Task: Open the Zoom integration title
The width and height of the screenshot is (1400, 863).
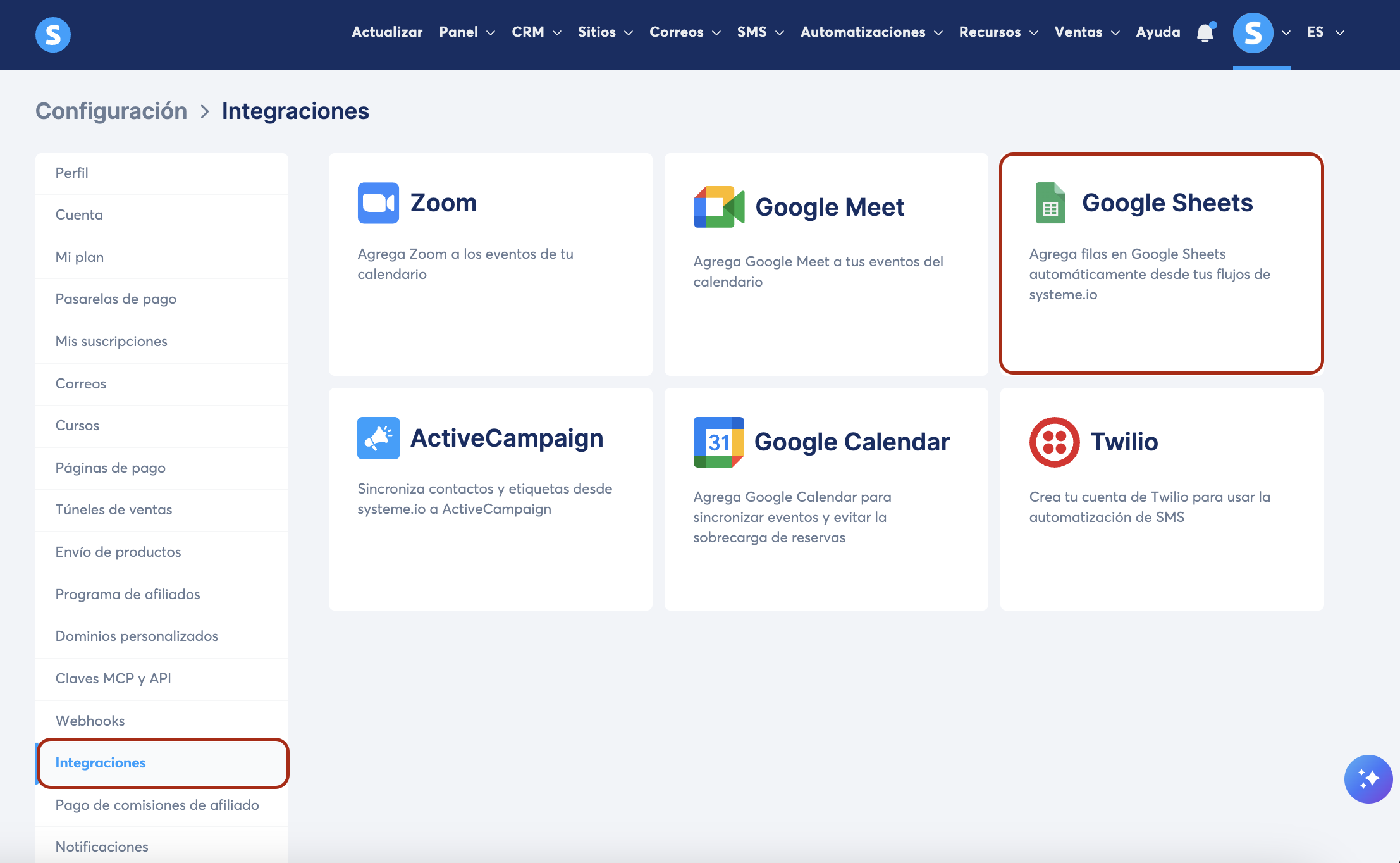Action: pyautogui.click(x=443, y=203)
